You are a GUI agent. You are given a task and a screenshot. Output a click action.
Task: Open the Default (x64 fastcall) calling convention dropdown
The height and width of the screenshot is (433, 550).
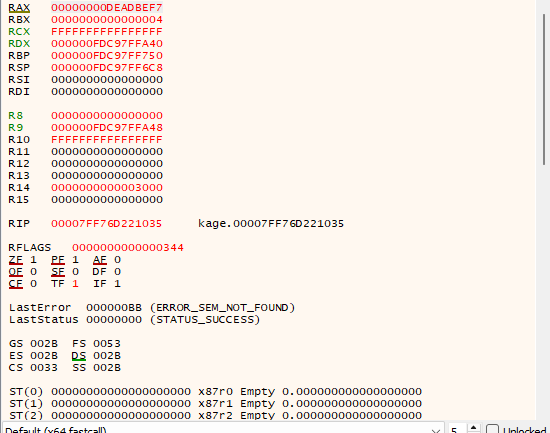pyautogui.click(x=223, y=429)
